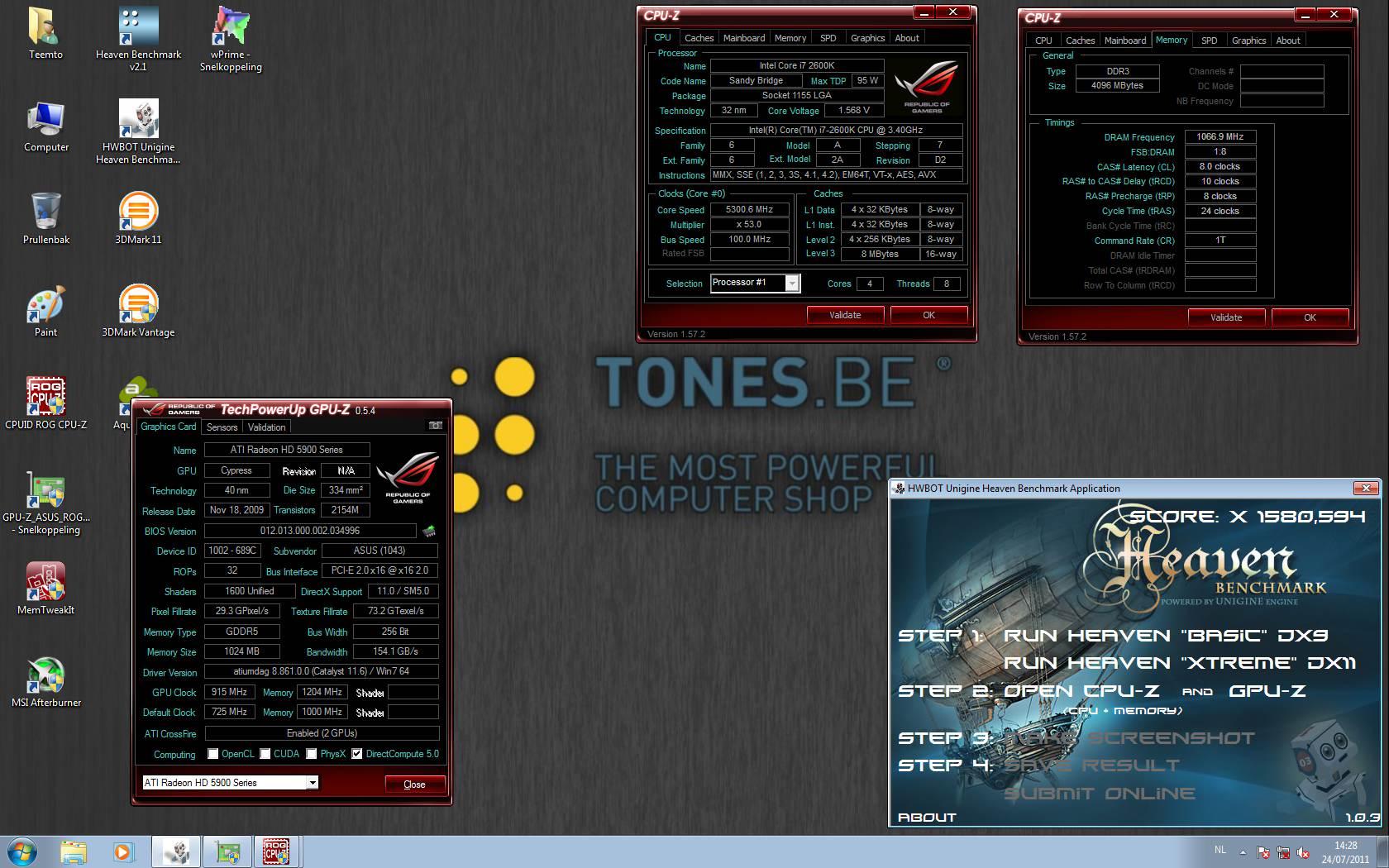Click Run Heaven "Xtreme" DX11 in HWBOT
Viewport: 1389px width, 868px height.
pyautogui.click(x=1179, y=663)
